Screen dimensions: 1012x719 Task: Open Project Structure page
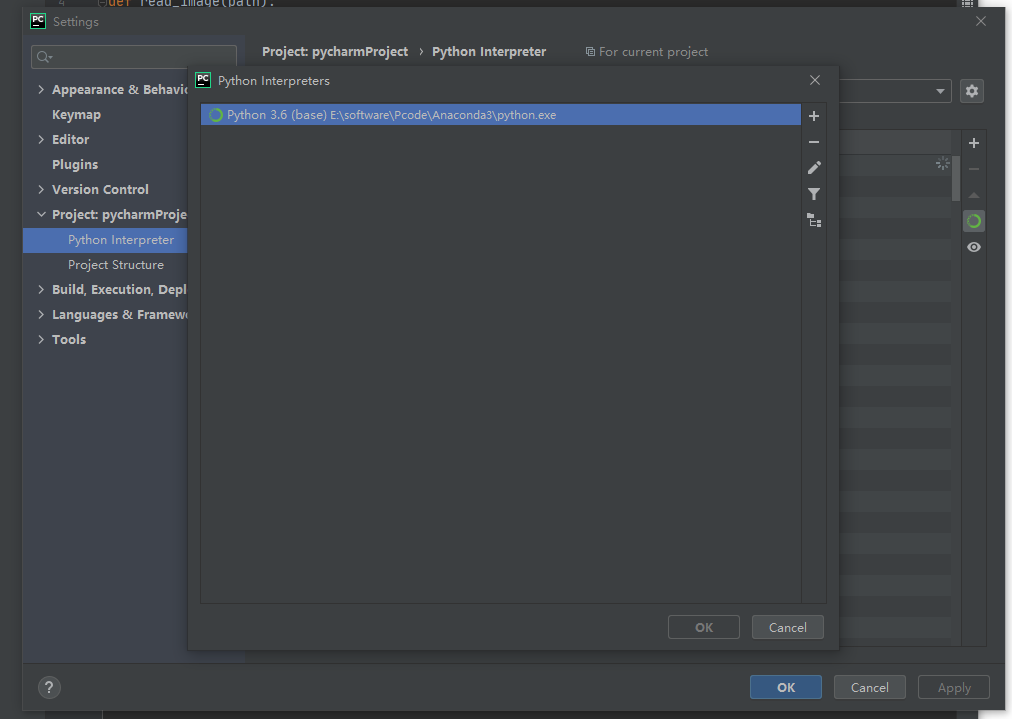click(x=116, y=265)
